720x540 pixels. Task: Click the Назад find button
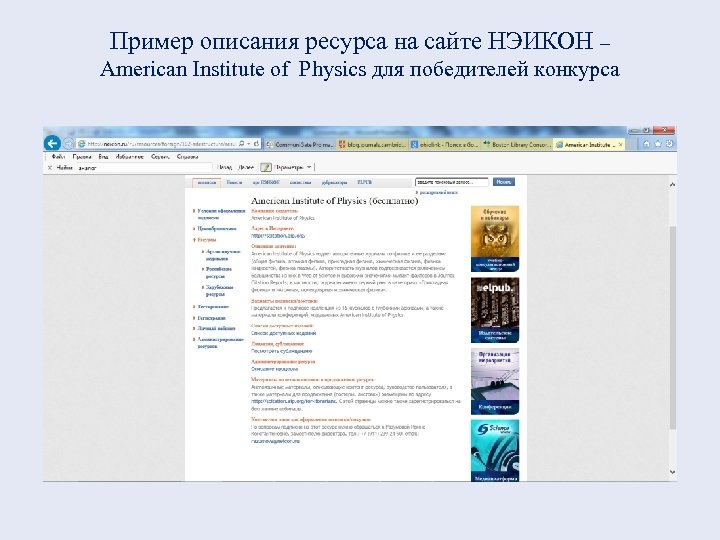tap(225, 168)
